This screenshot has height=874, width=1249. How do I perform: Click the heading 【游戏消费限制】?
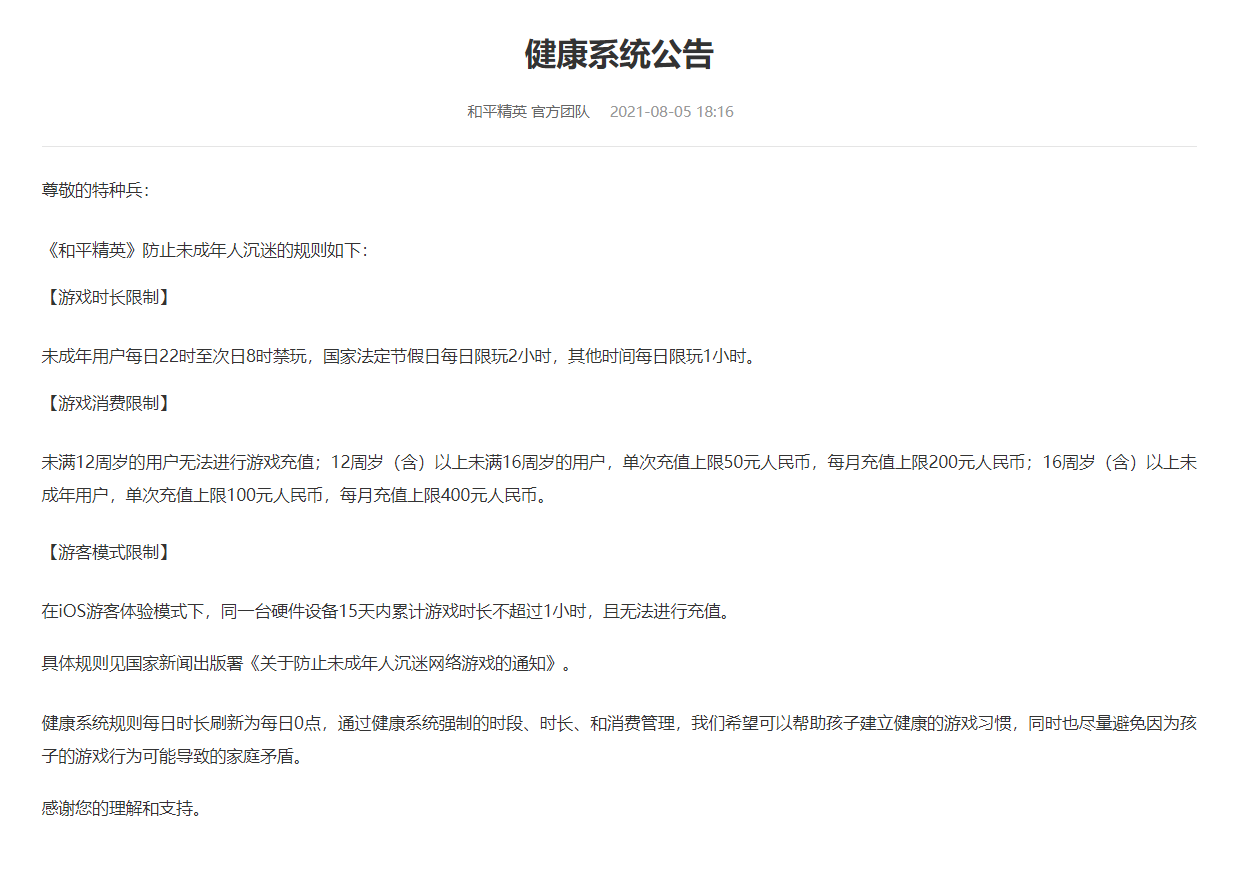tap(107, 403)
